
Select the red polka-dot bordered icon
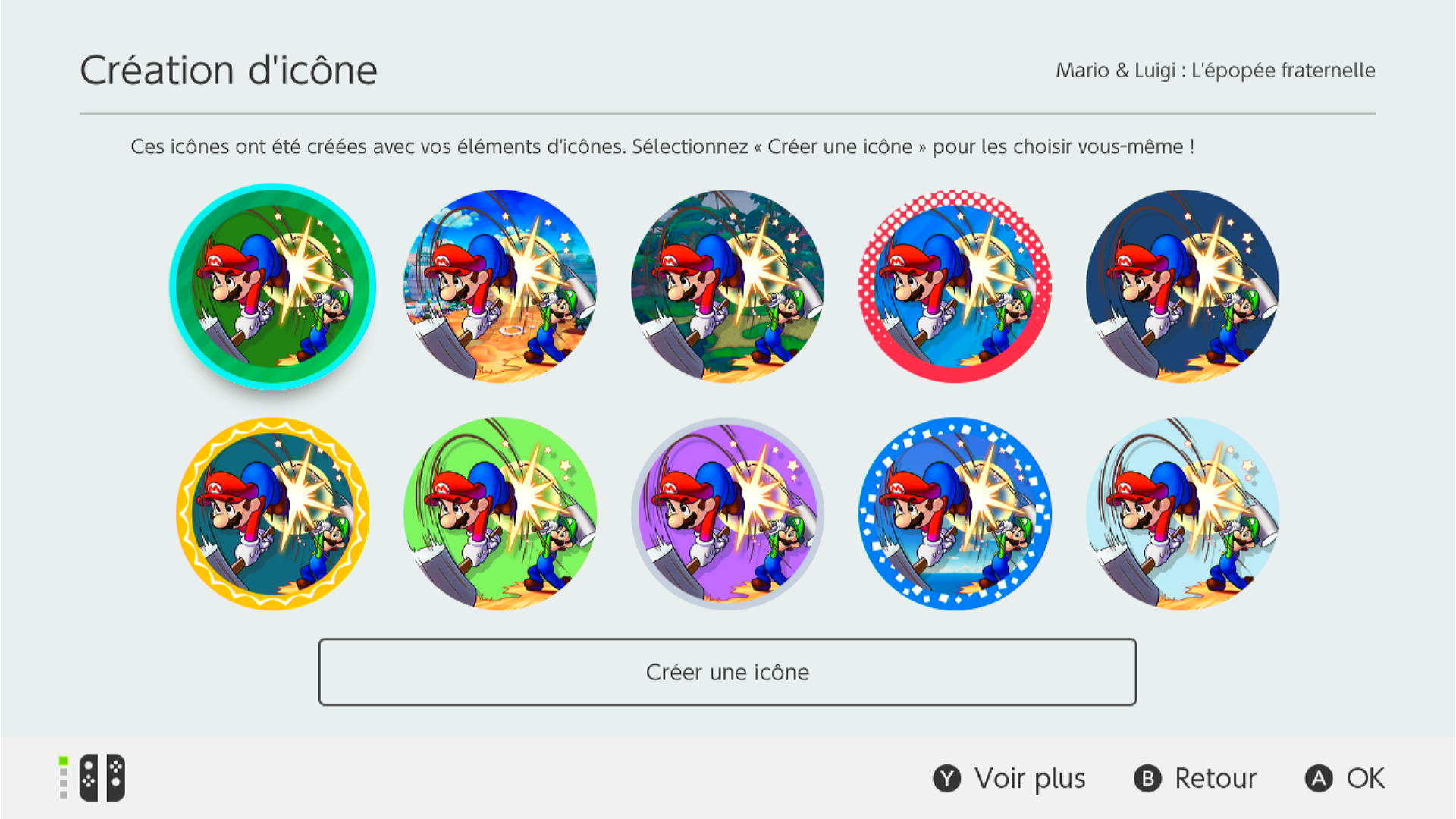(x=955, y=287)
